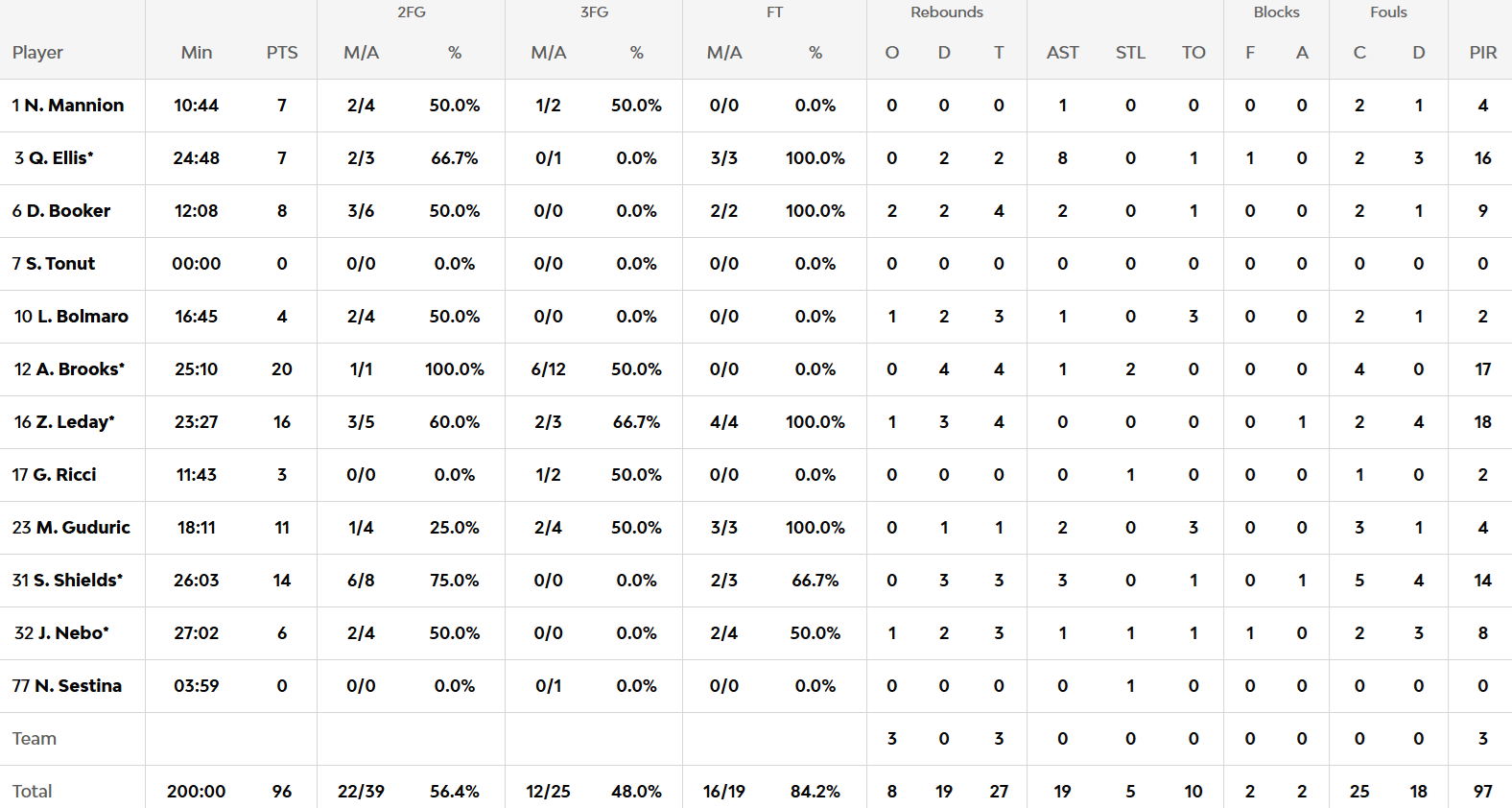The height and width of the screenshot is (808, 1512).
Task: Sort by the AST column header
Action: pos(1062,53)
